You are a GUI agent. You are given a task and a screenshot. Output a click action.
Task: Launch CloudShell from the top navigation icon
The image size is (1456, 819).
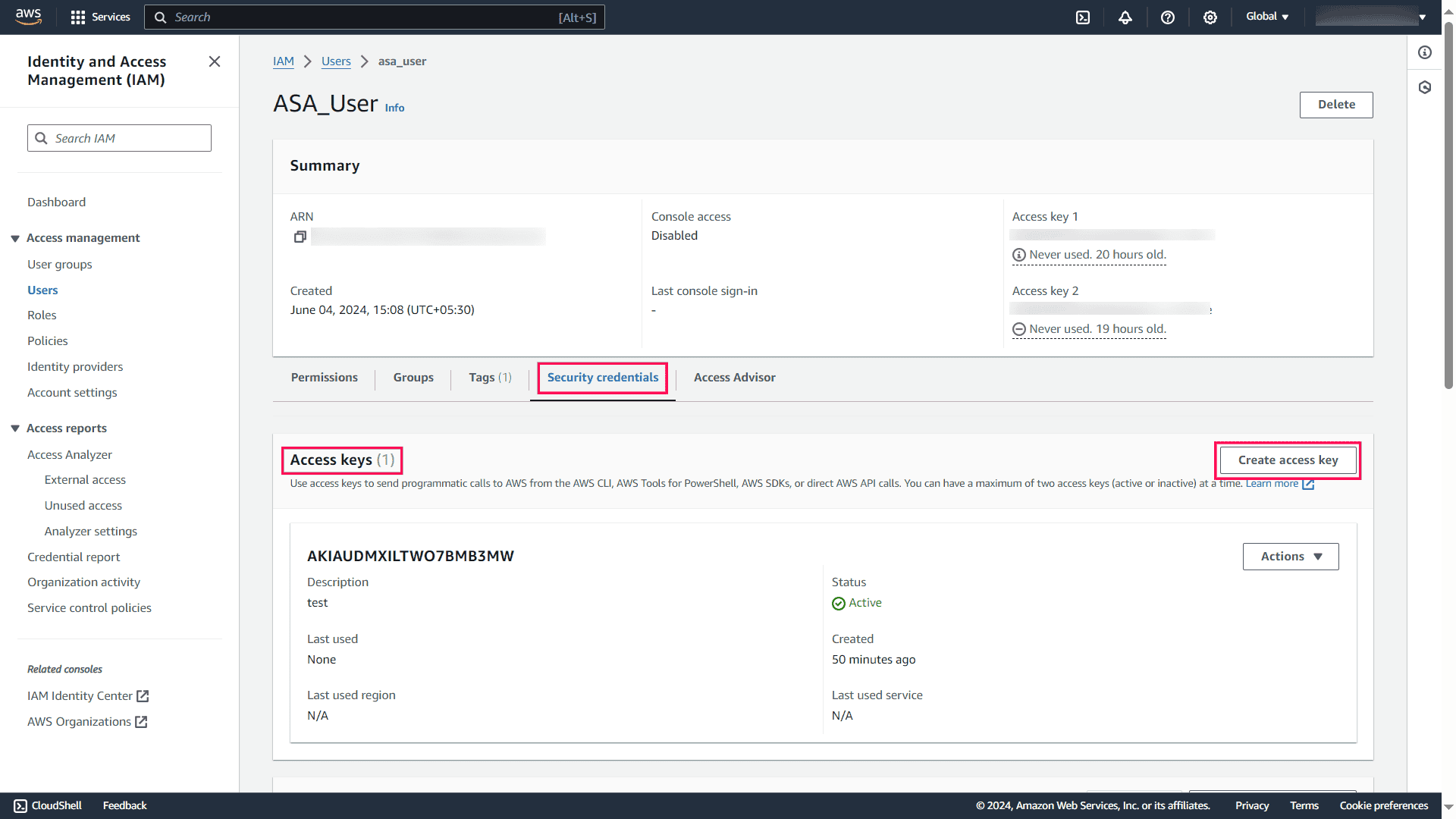tap(1083, 17)
